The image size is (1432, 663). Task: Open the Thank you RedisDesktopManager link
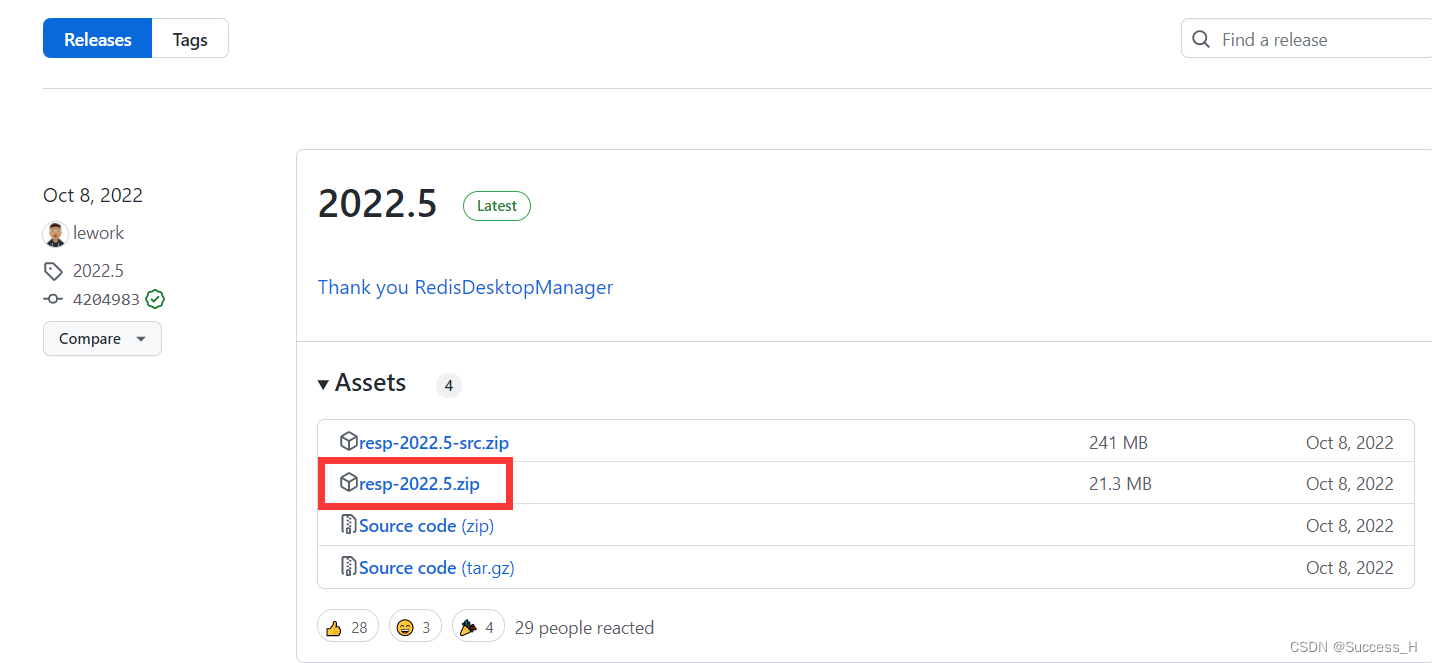click(465, 288)
